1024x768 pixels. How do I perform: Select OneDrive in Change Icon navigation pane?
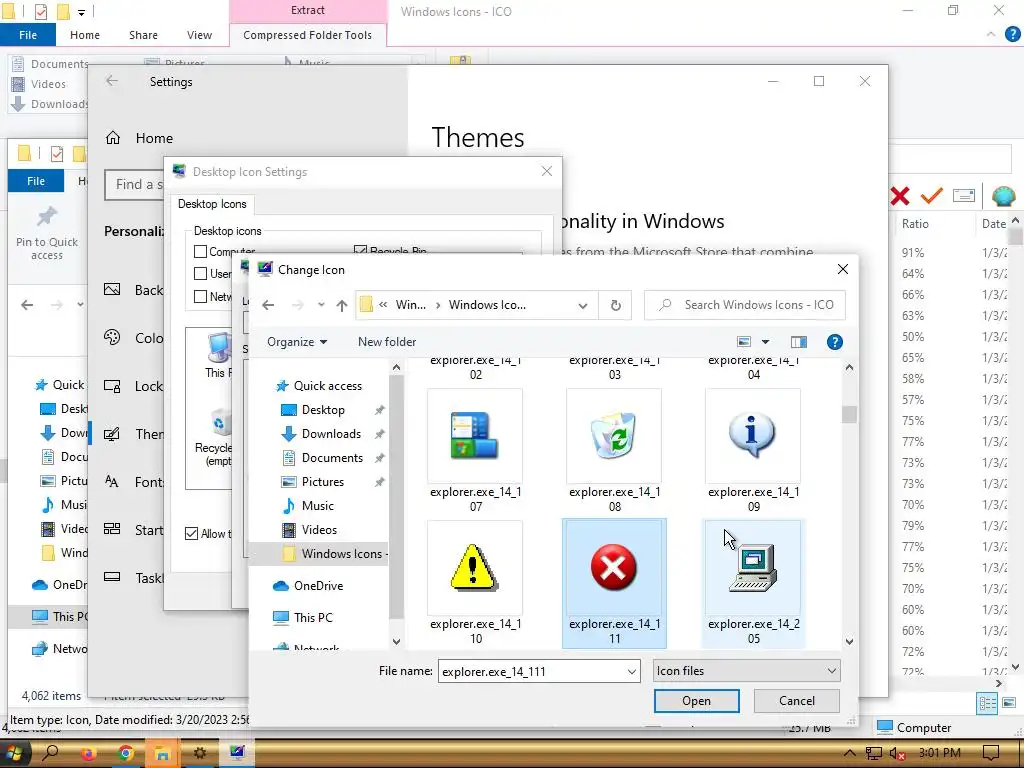click(x=308, y=586)
